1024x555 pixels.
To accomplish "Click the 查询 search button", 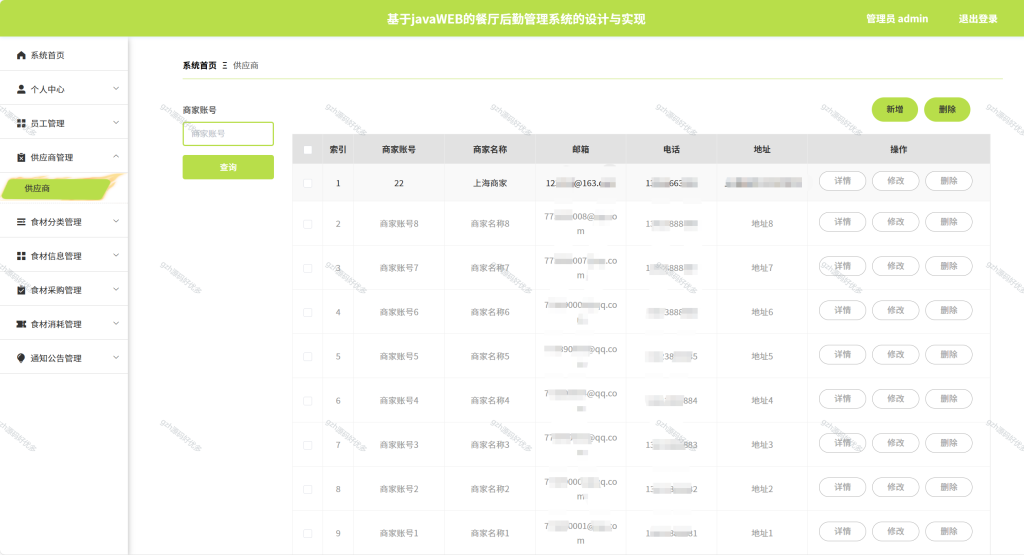I will [228, 167].
